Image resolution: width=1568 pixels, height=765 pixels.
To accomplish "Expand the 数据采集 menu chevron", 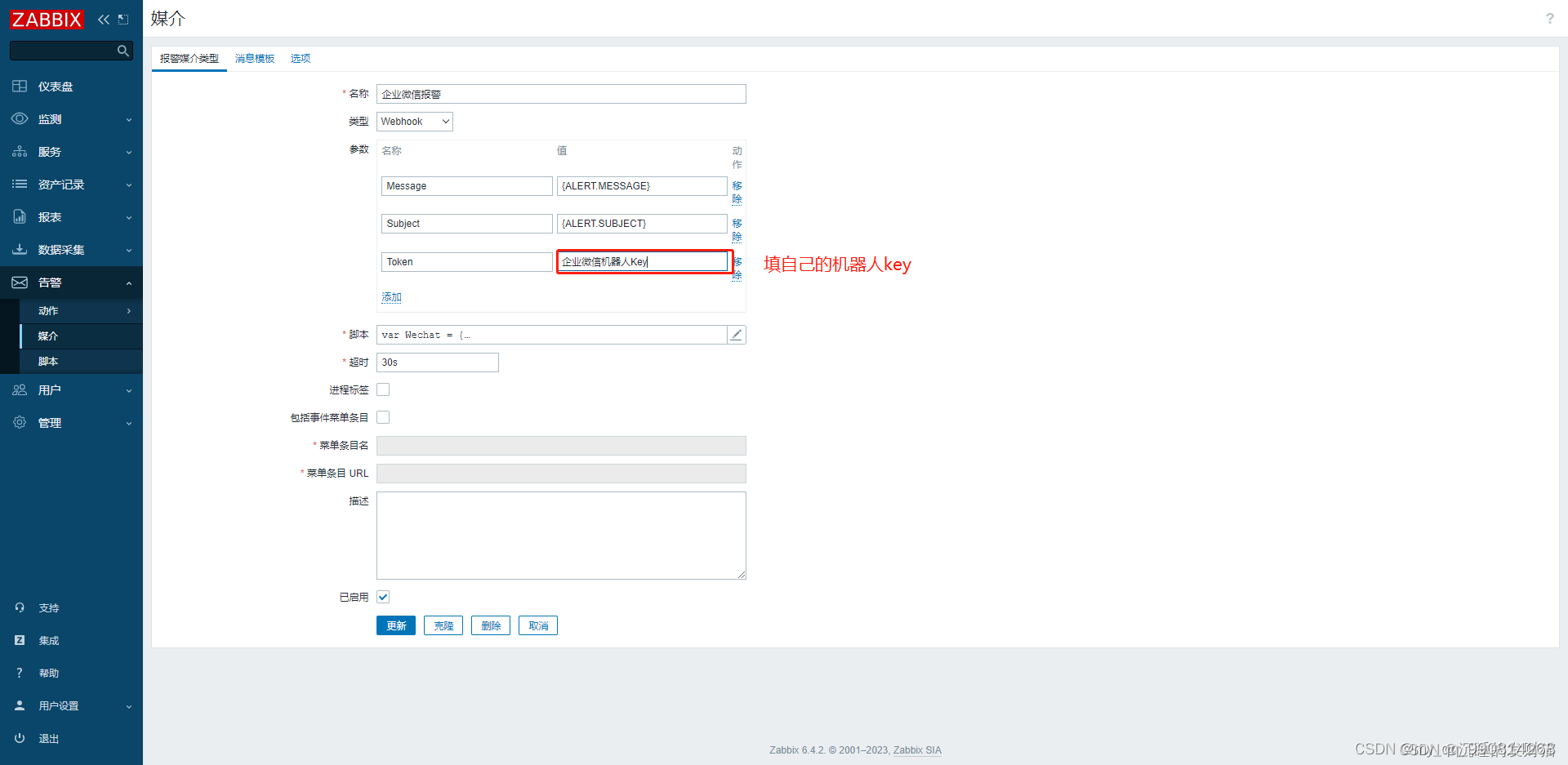I will click(x=129, y=251).
